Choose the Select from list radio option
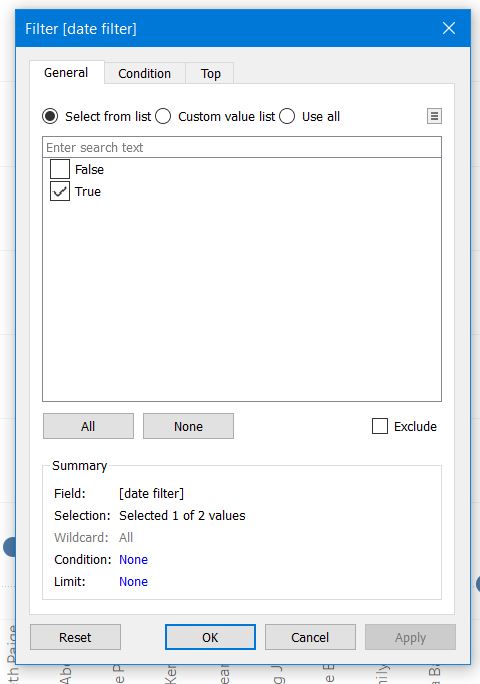Viewport: 480px width, 684px height. point(50,116)
